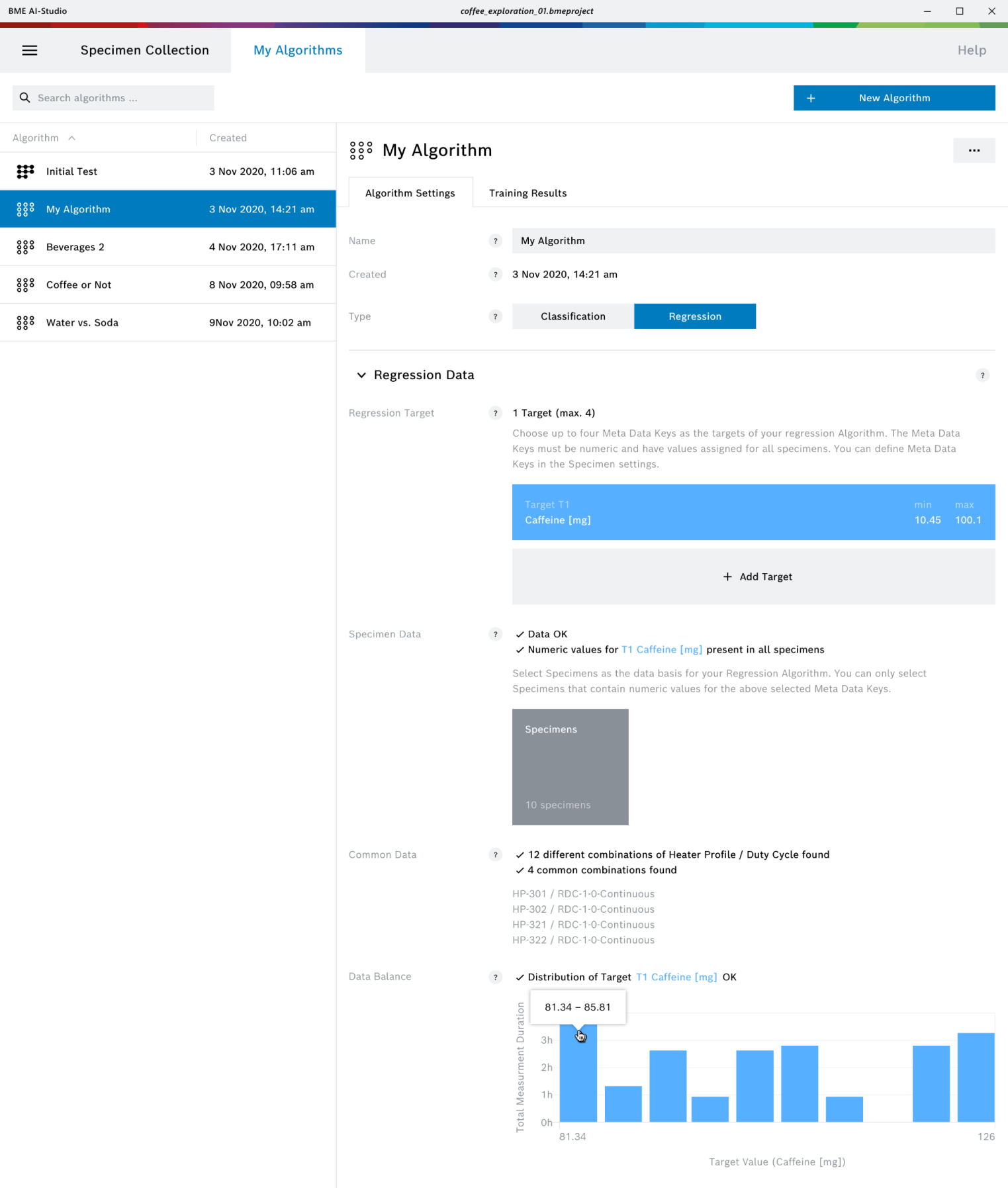Click the search magnifier icon
This screenshot has width=1008, height=1188.
[x=25, y=98]
